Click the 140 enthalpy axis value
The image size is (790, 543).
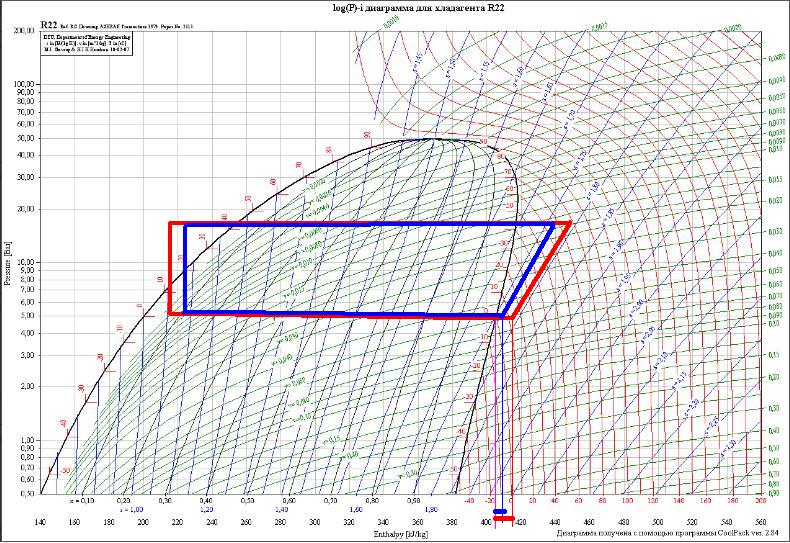coord(41,523)
